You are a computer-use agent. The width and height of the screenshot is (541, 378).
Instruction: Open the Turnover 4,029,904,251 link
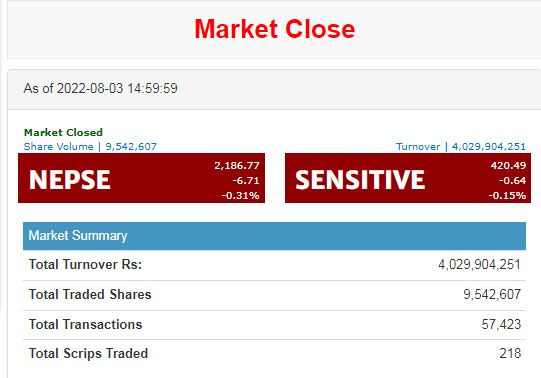pyautogui.click(x=461, y=147)
